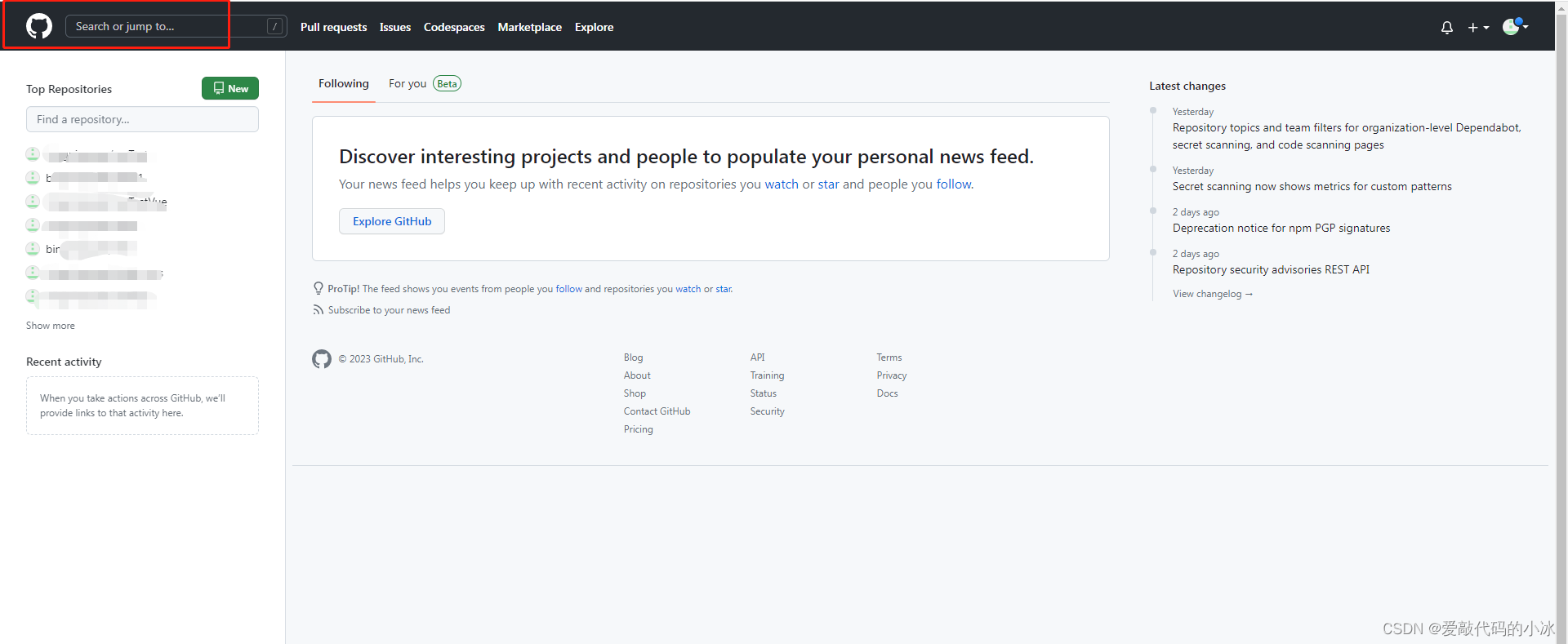The width and height of the screenshot is (1568, 644).
Task: Open Contact GitHub footer link
Action: pyautogui.click(x=657, y=411)
